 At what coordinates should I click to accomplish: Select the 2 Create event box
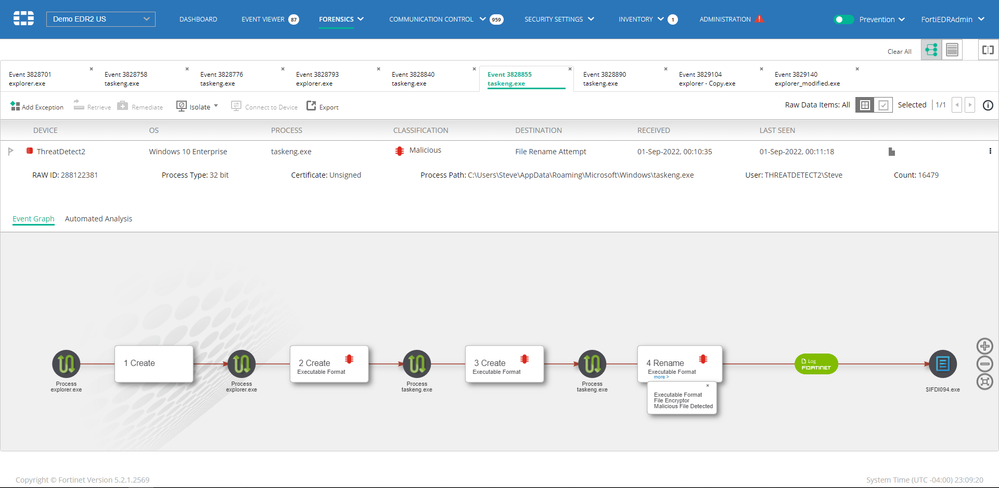329,364
